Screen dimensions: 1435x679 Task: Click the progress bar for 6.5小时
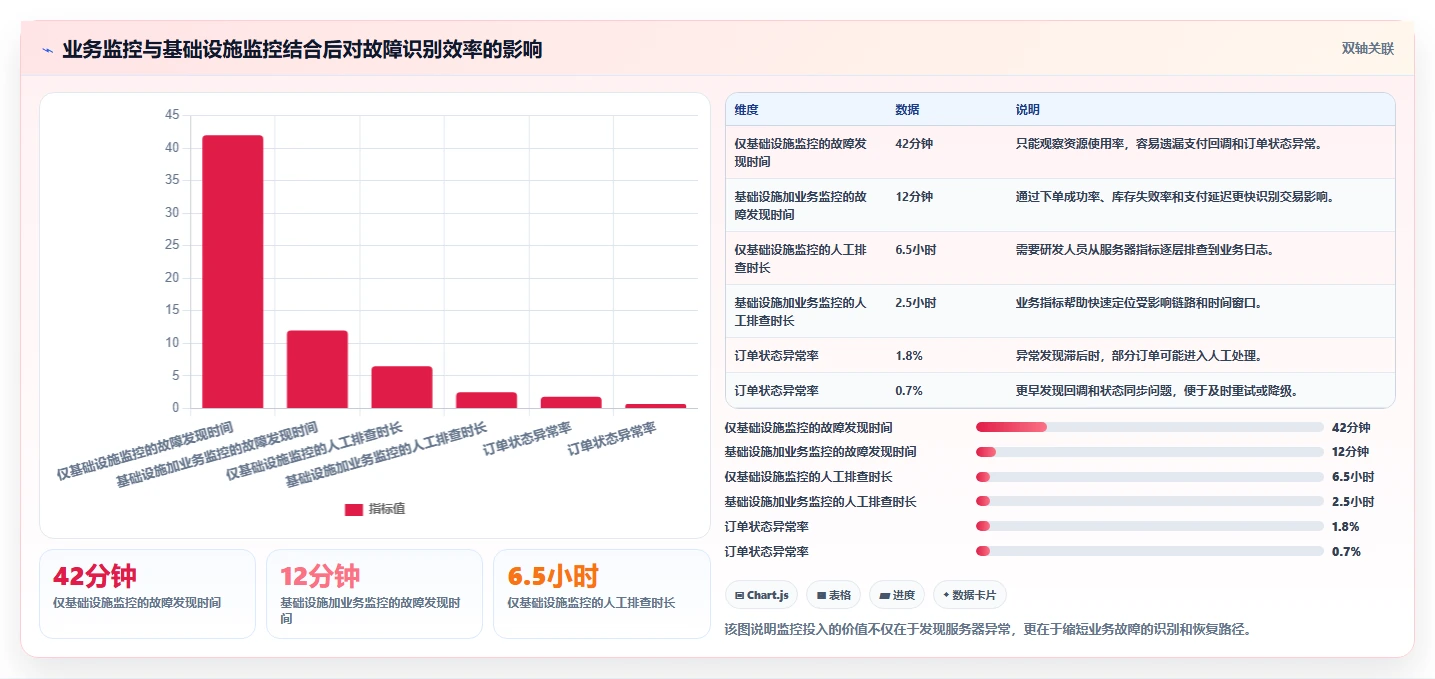point(1150,477)
